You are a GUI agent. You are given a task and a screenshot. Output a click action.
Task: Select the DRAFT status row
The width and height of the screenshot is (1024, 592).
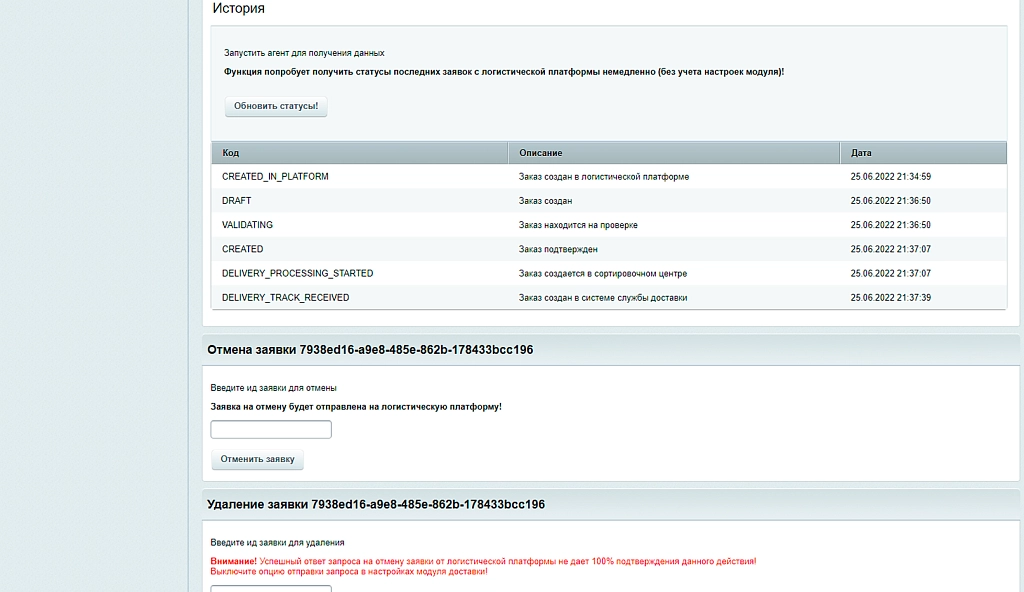click(x=609, y=201)
